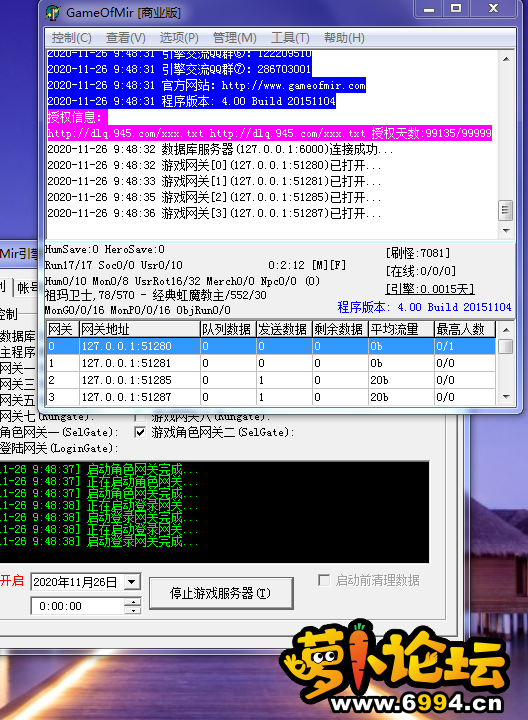Click the log pane scrollbar thumb
This screenshot has height=720, width=528.
tap(506, 211)
